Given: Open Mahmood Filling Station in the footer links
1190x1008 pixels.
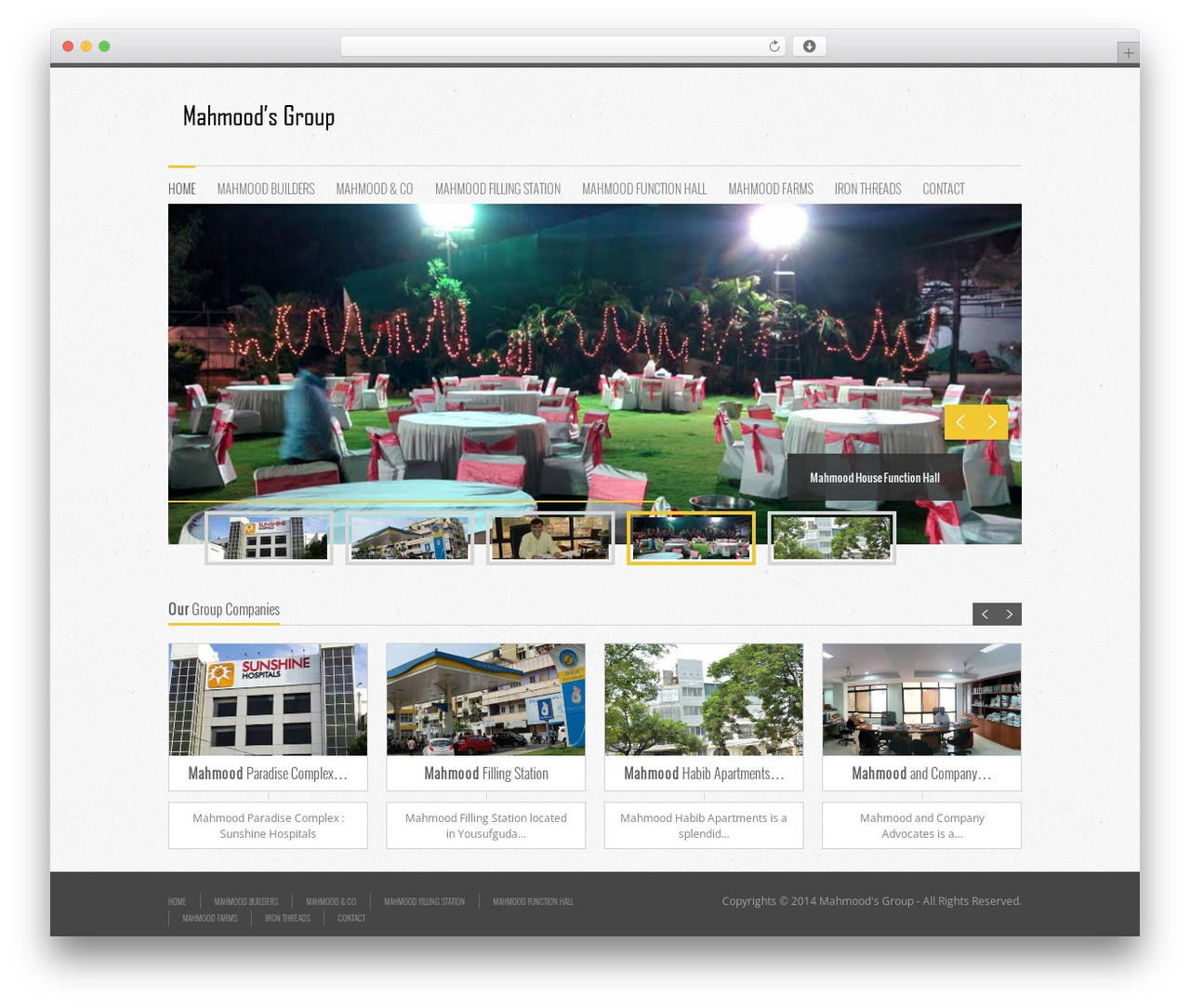Looking at the screenshot, I should (x=424, y=902).
